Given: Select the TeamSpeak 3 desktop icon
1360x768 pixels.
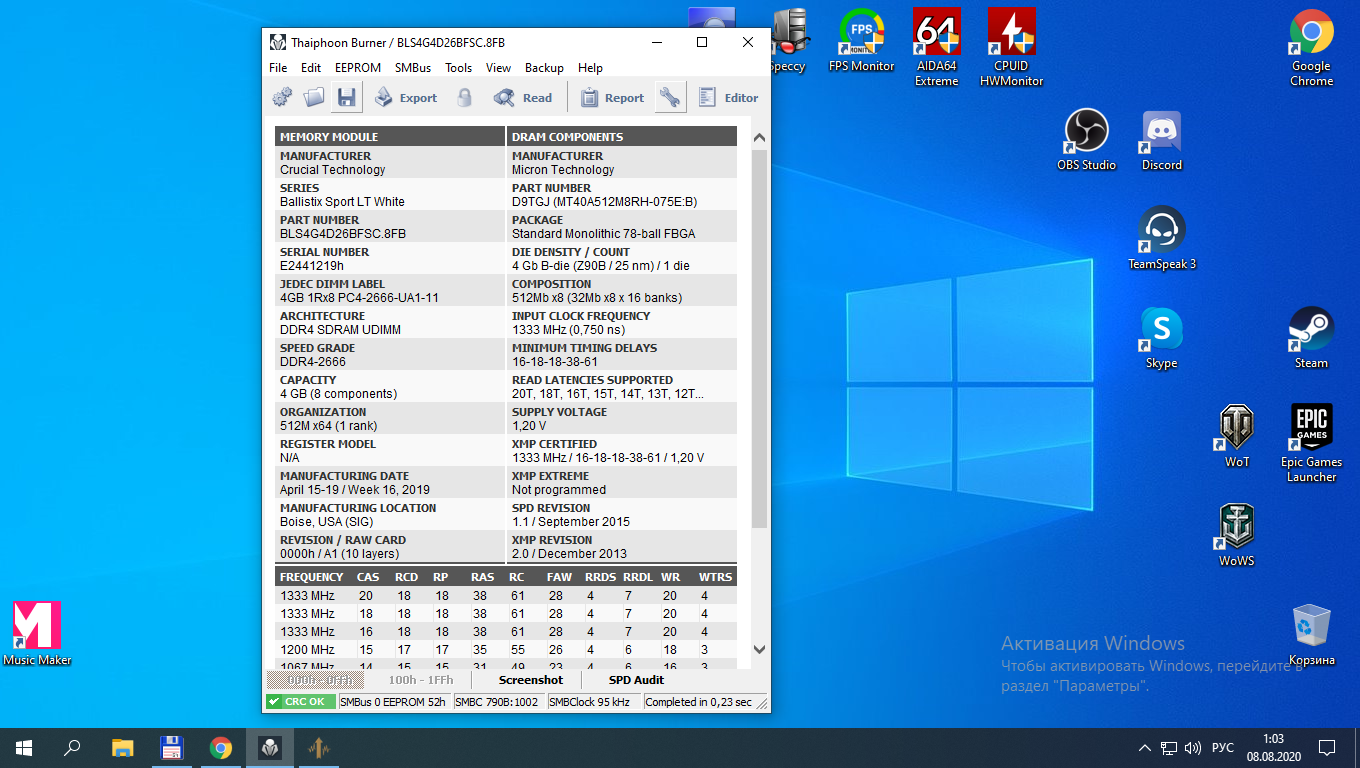Looking at the screenshot, I should coord(1162,238).
